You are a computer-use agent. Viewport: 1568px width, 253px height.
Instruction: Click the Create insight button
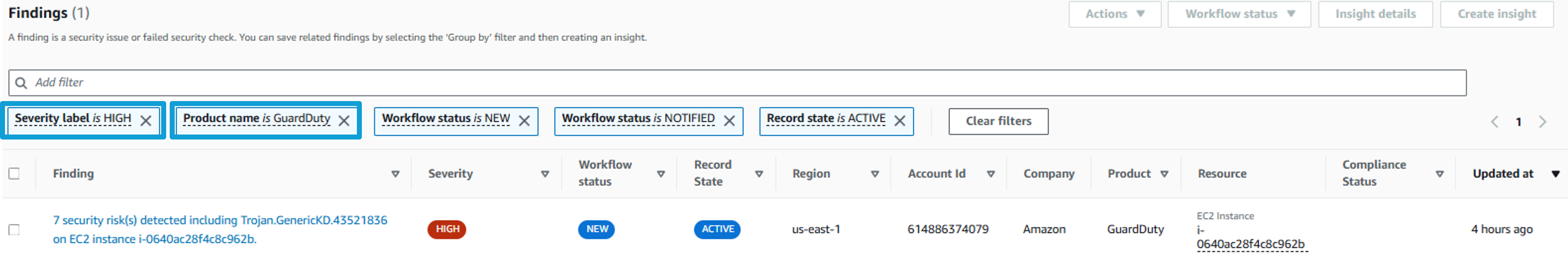pos(1496,14)
